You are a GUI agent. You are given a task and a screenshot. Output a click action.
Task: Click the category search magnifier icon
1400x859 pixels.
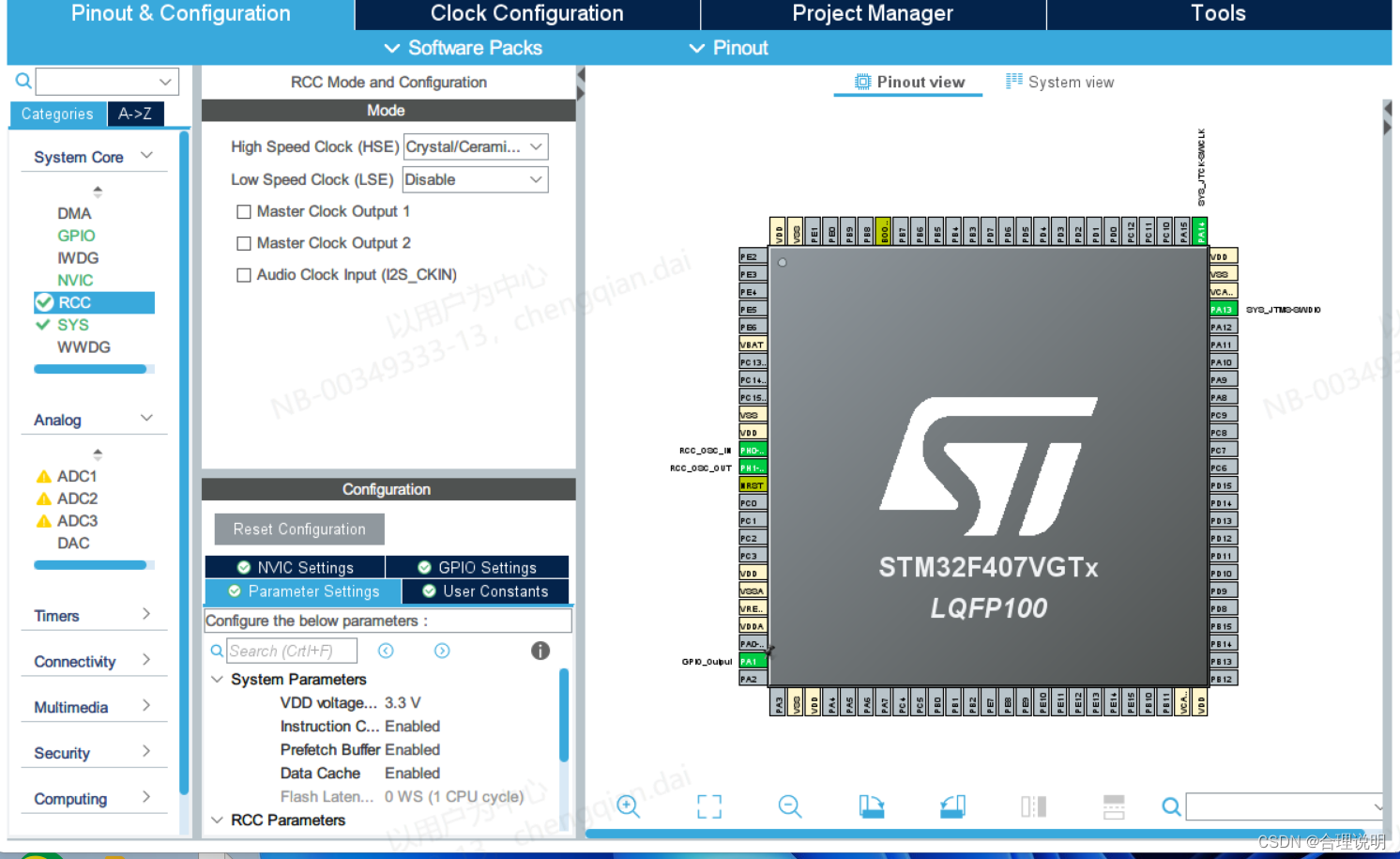point(23,81)
